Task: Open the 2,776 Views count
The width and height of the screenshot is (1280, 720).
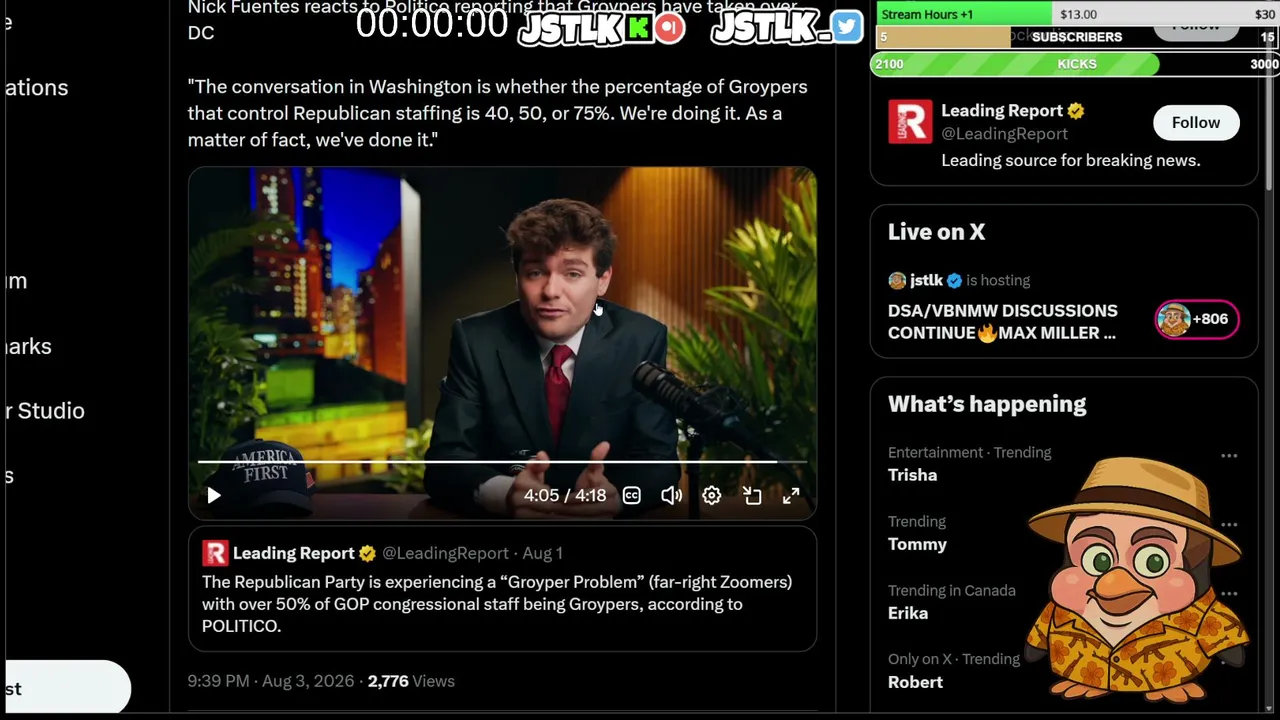Action: pyautogui.click(x=411, y=681)
